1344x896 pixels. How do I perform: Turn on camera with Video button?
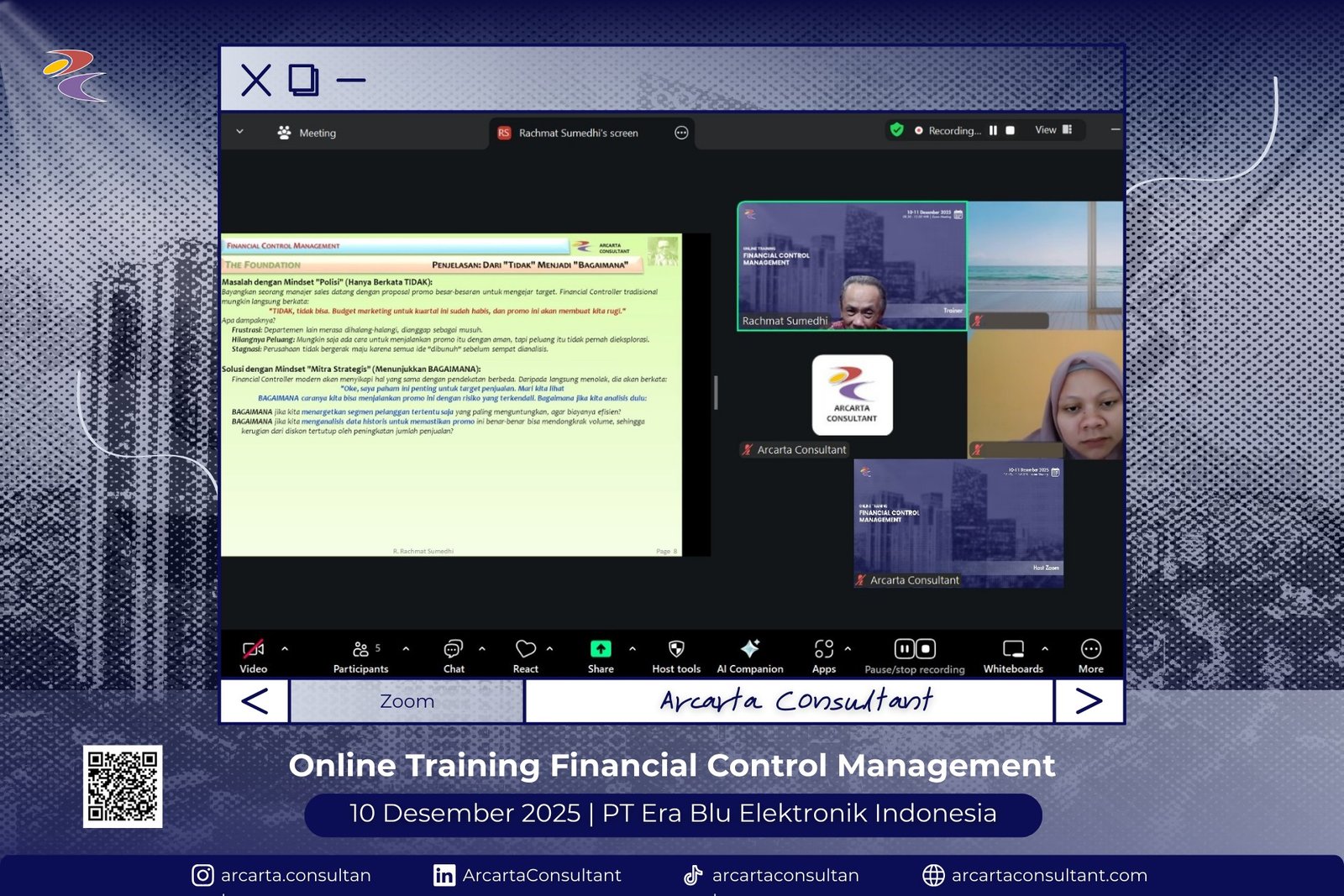[253, 655]
